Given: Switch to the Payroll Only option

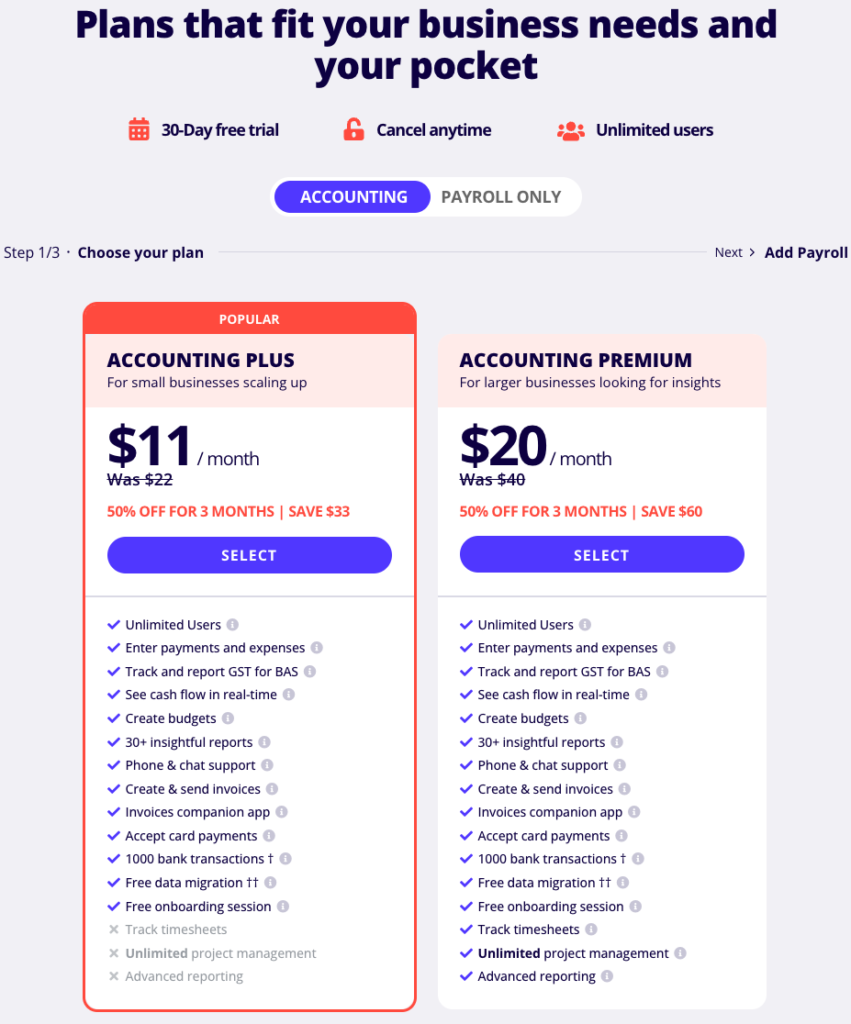Looking at the screenshot, I should pyautogui.click(x=501, y=197).
